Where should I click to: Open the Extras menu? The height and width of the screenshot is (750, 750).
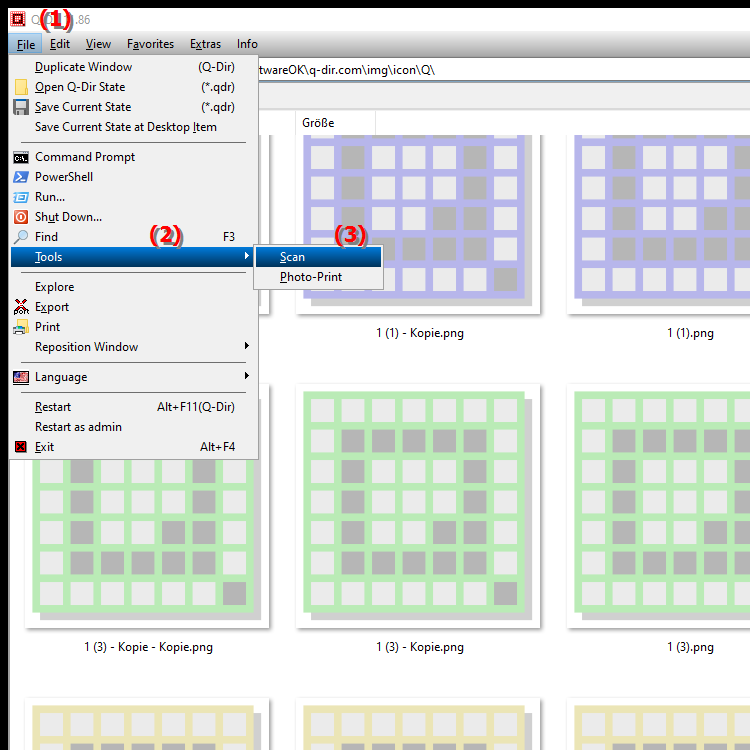point(205,44)
